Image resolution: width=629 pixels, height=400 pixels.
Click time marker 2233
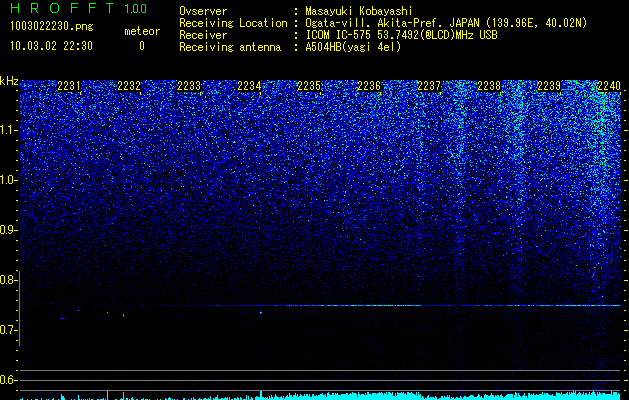[189, 86]
